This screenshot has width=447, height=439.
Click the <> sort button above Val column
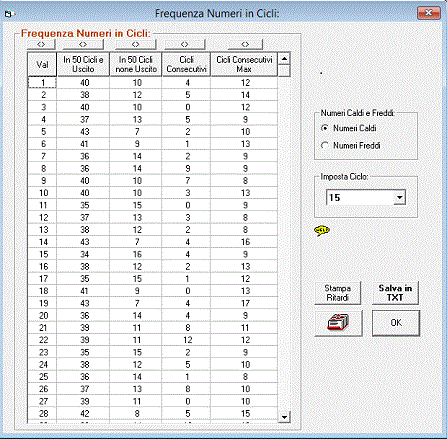41,44
